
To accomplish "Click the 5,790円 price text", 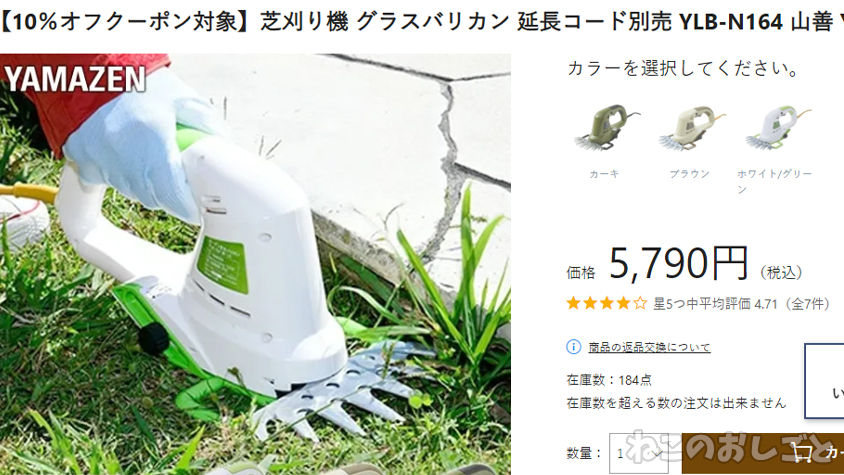I will (679, 263).
